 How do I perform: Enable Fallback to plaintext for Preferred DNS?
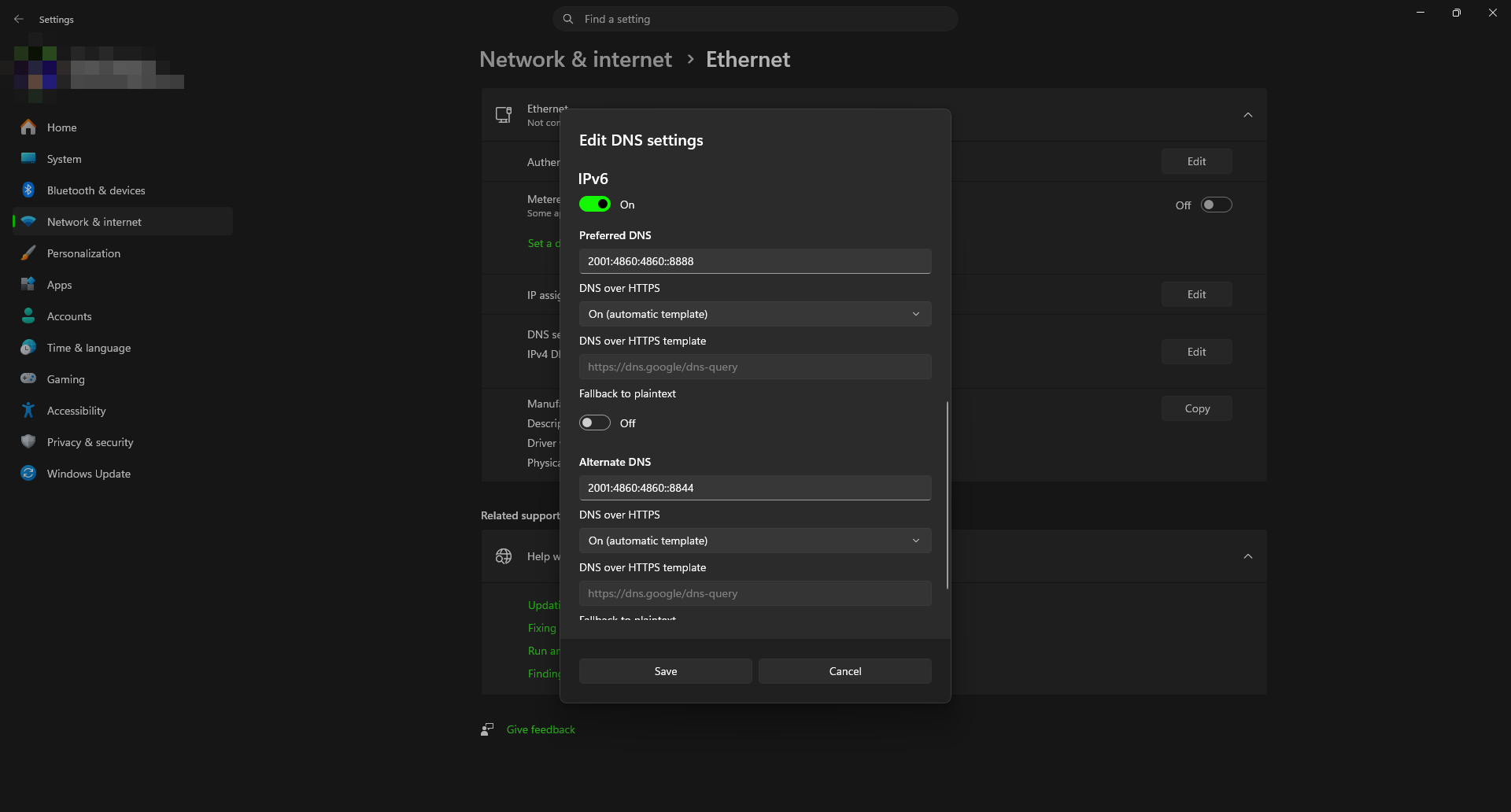pyautogui.click(x=595, y=423)
